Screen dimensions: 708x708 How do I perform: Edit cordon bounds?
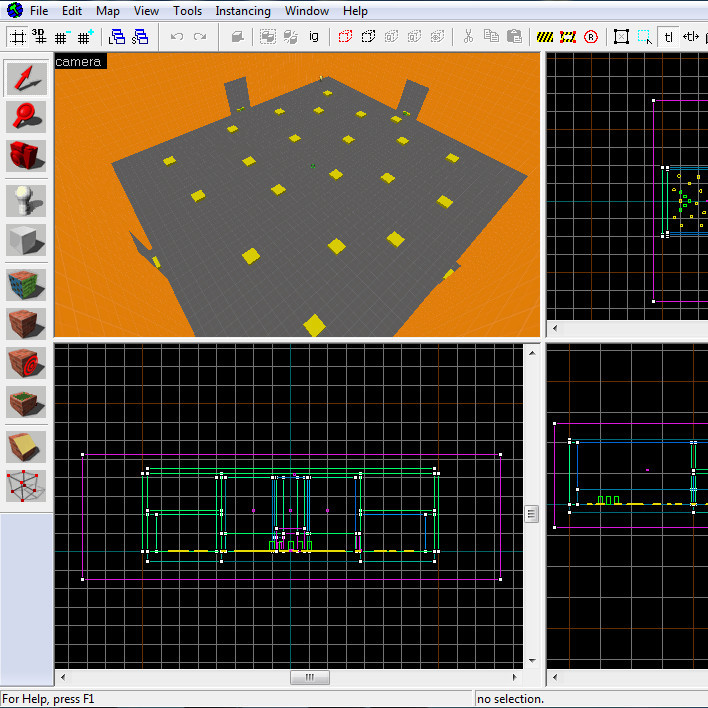(x=568, y=37)
